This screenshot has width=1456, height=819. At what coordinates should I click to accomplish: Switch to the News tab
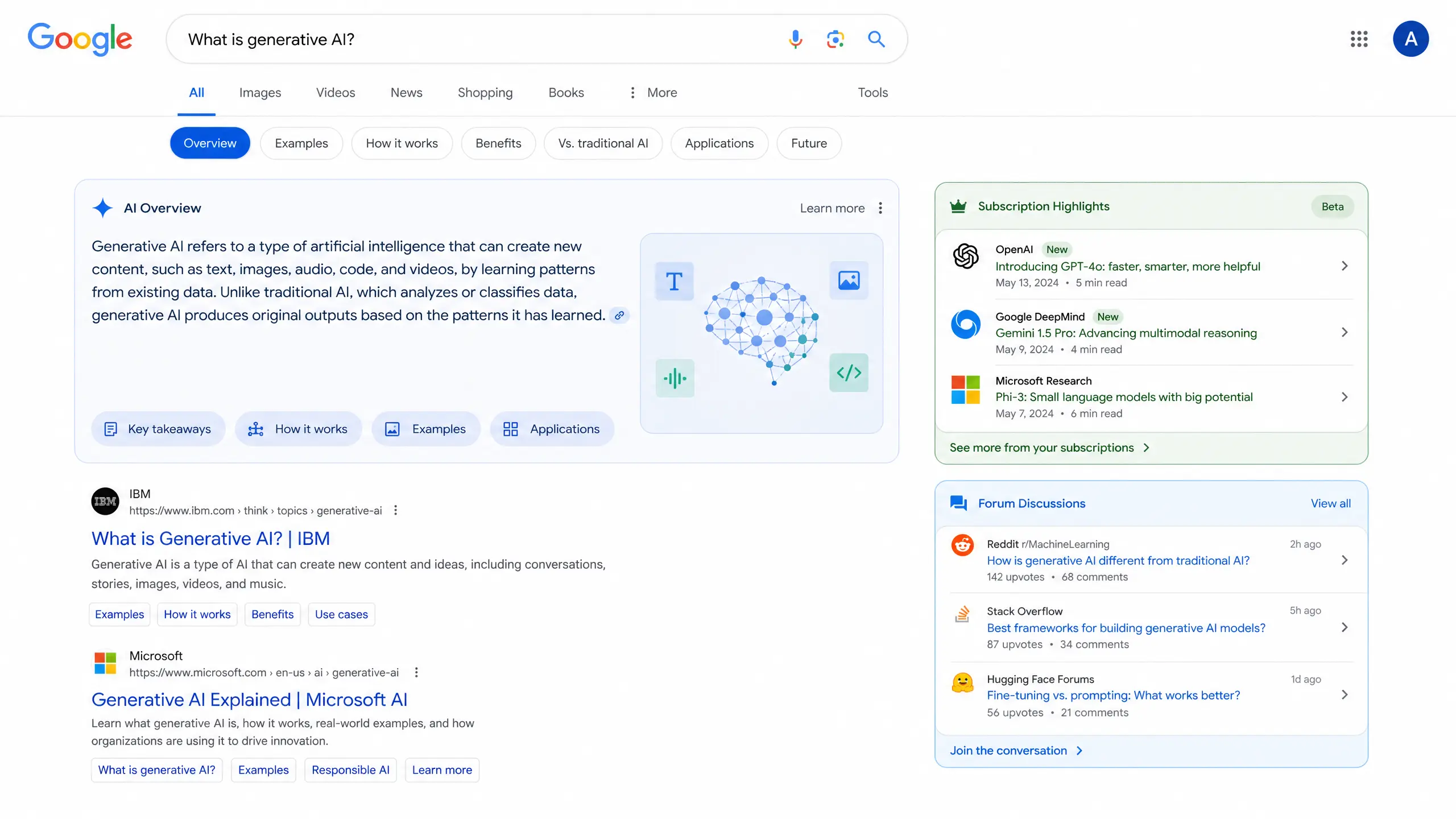click(406, 93)
